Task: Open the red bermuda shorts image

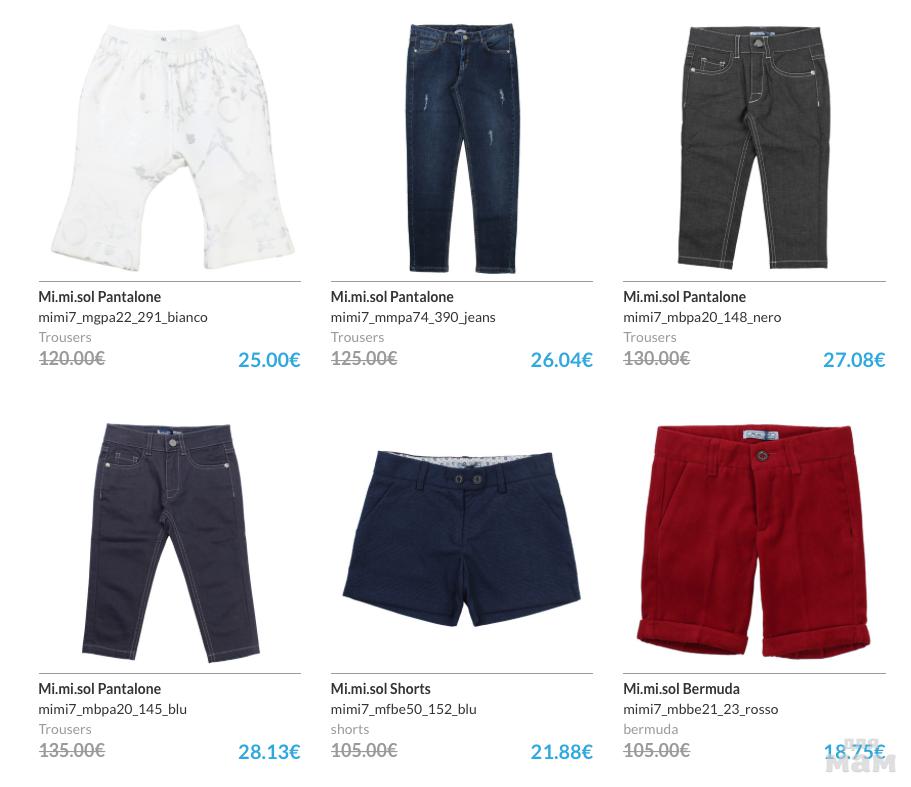Action: pos(754,541)
